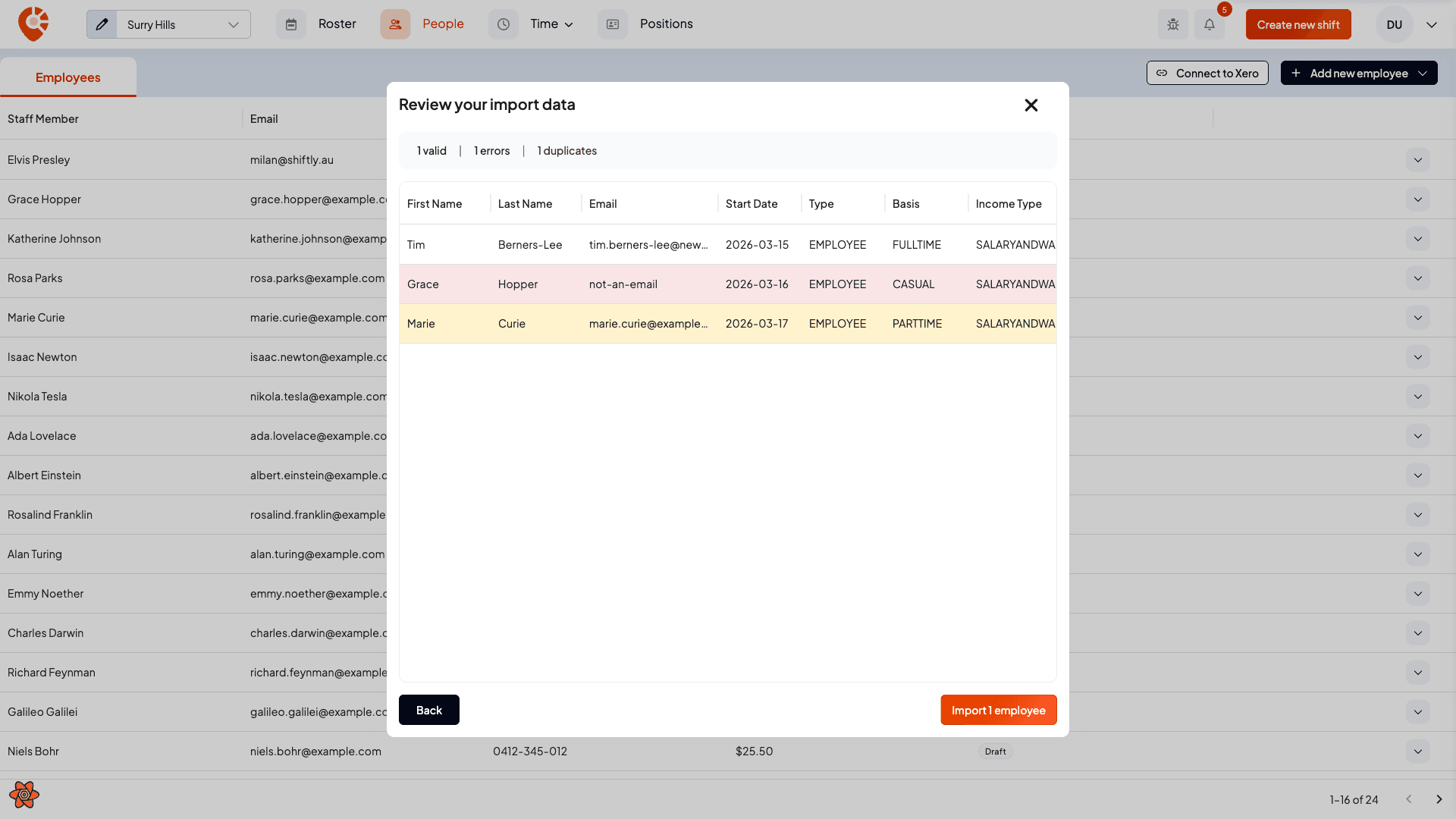Viewport: 1456px width, 819px height.
Task: Click Charles Darwin staff name
Action: click(45, 633)
